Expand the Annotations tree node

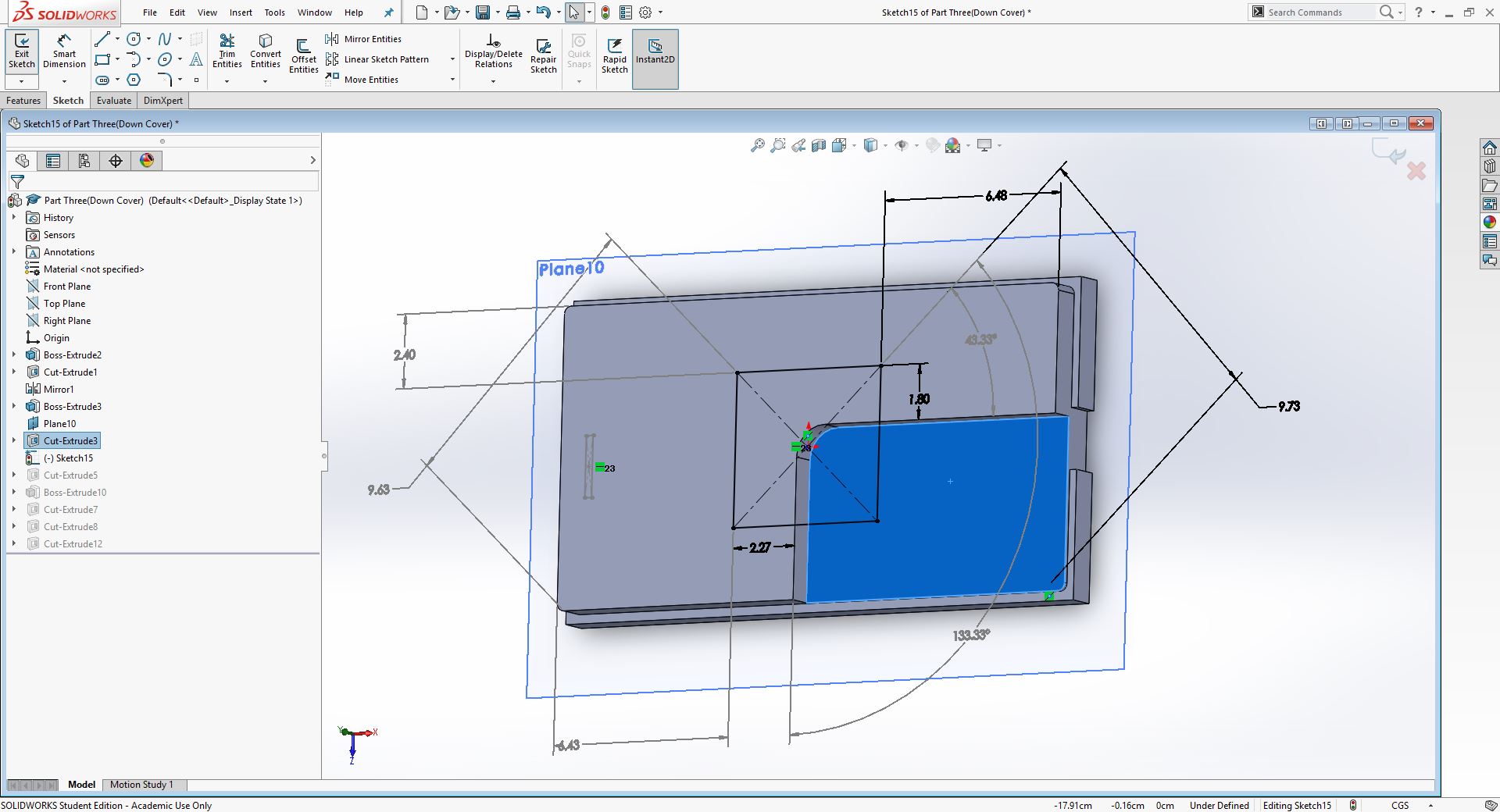(14, 252)
